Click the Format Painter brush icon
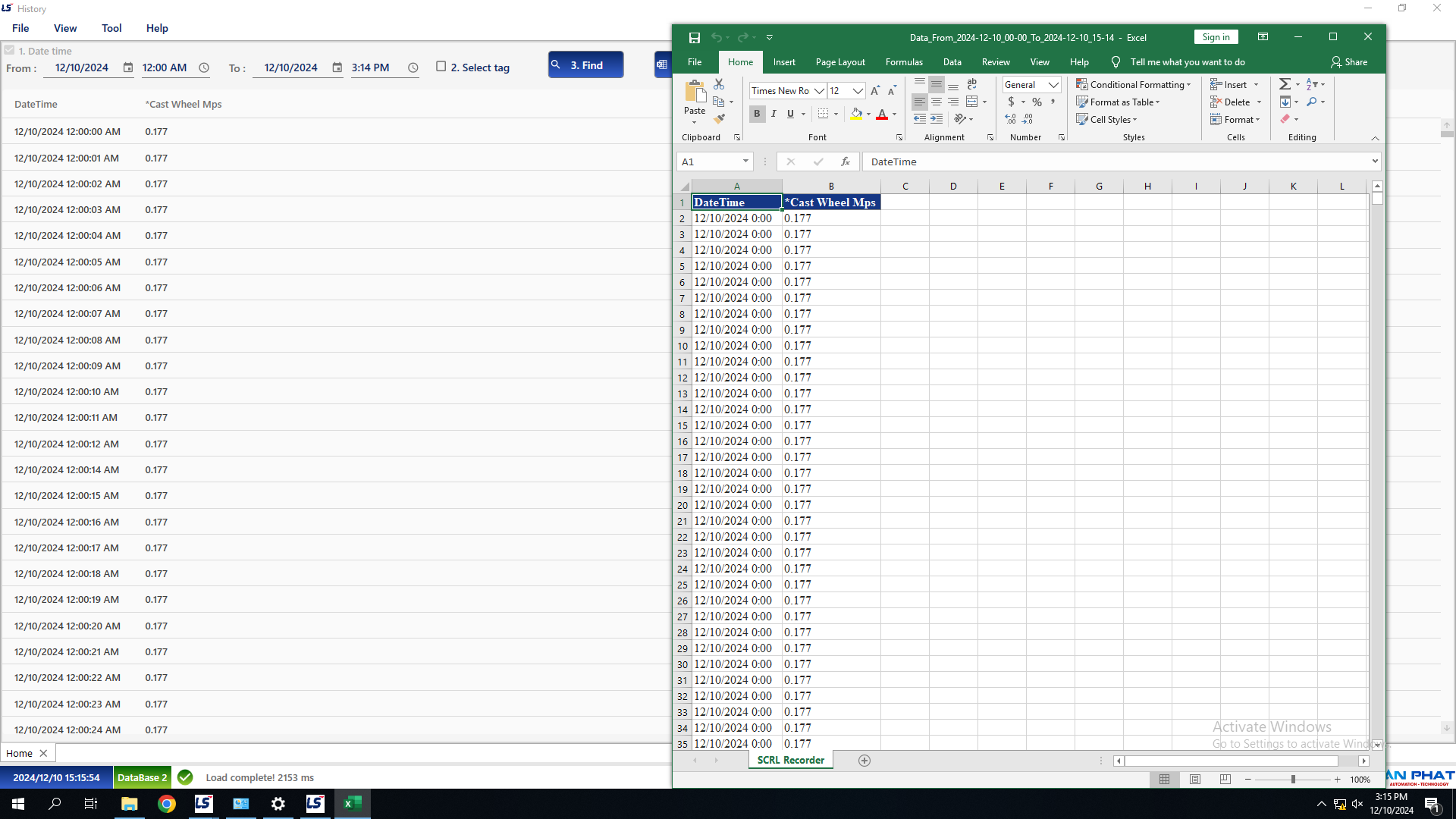This screenshot has width=1456, height=819. (719, 118)
